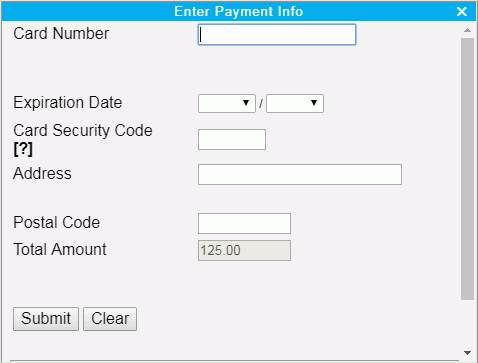Open the expiration year dropdown

pos(295,103)
